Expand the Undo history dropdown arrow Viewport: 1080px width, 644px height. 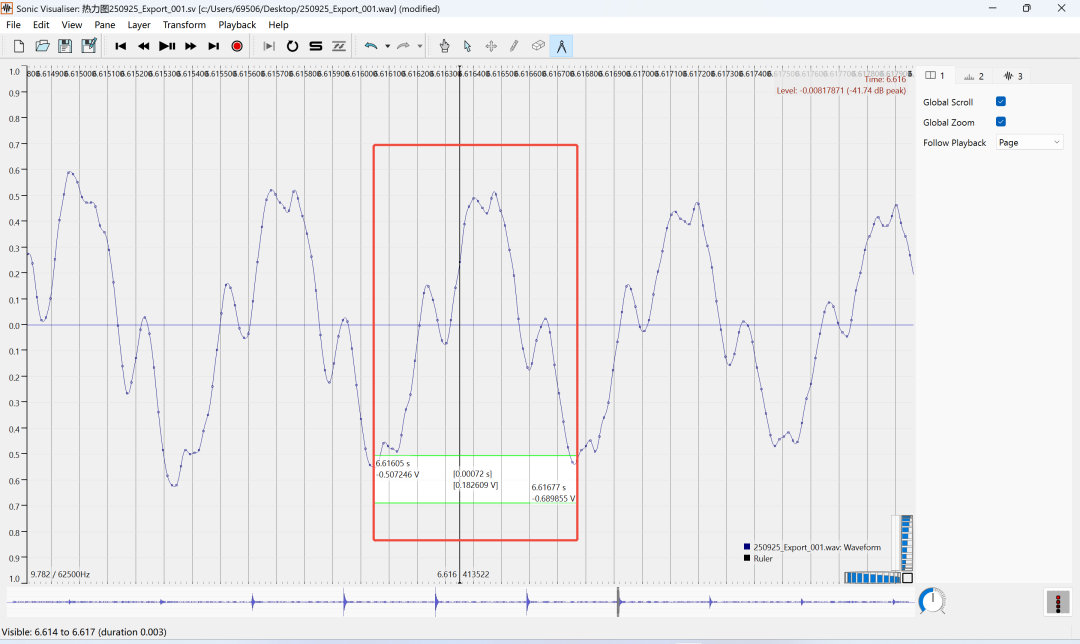[x=387, y=46]
